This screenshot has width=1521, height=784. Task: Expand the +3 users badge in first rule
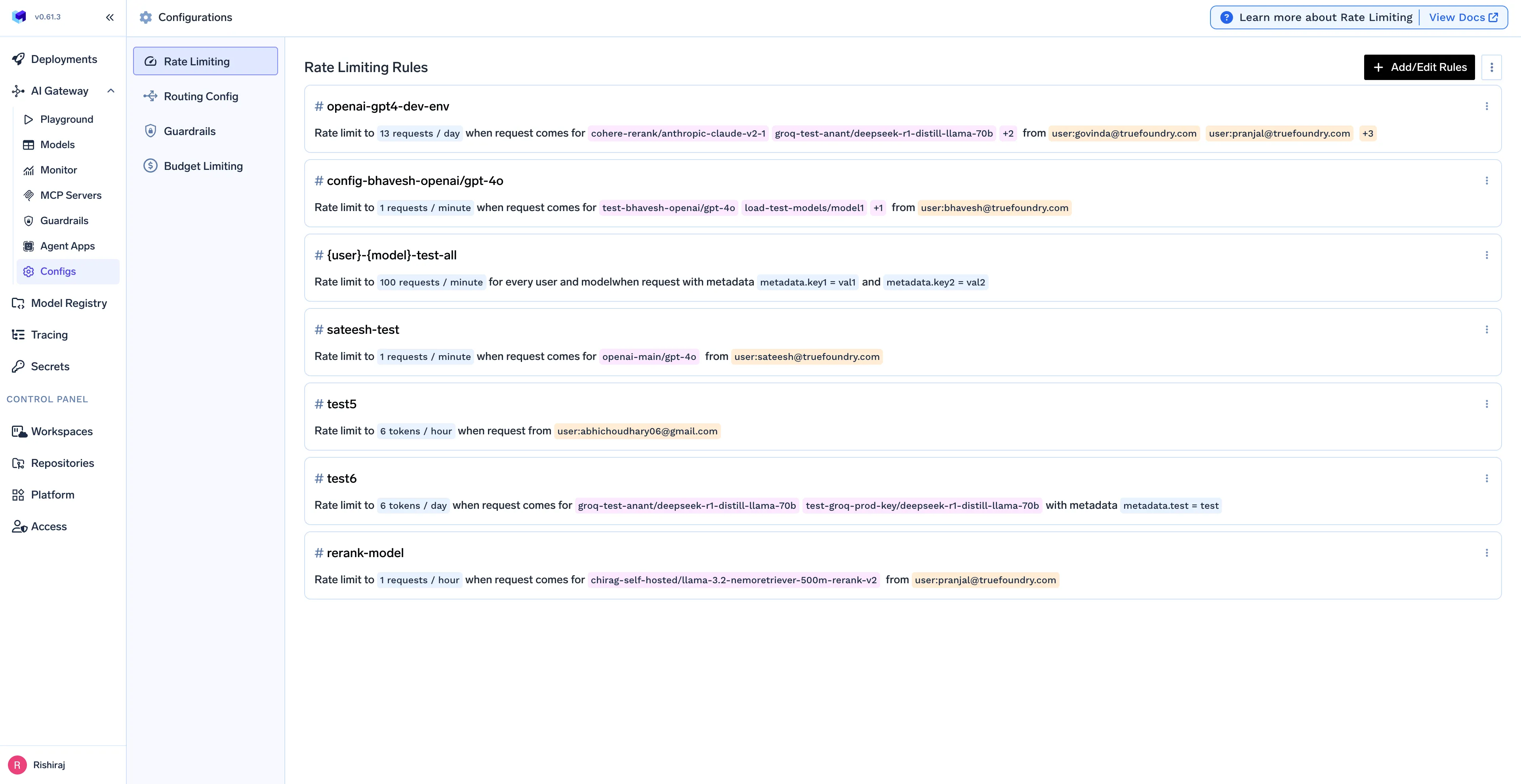tap(1367, 133)
